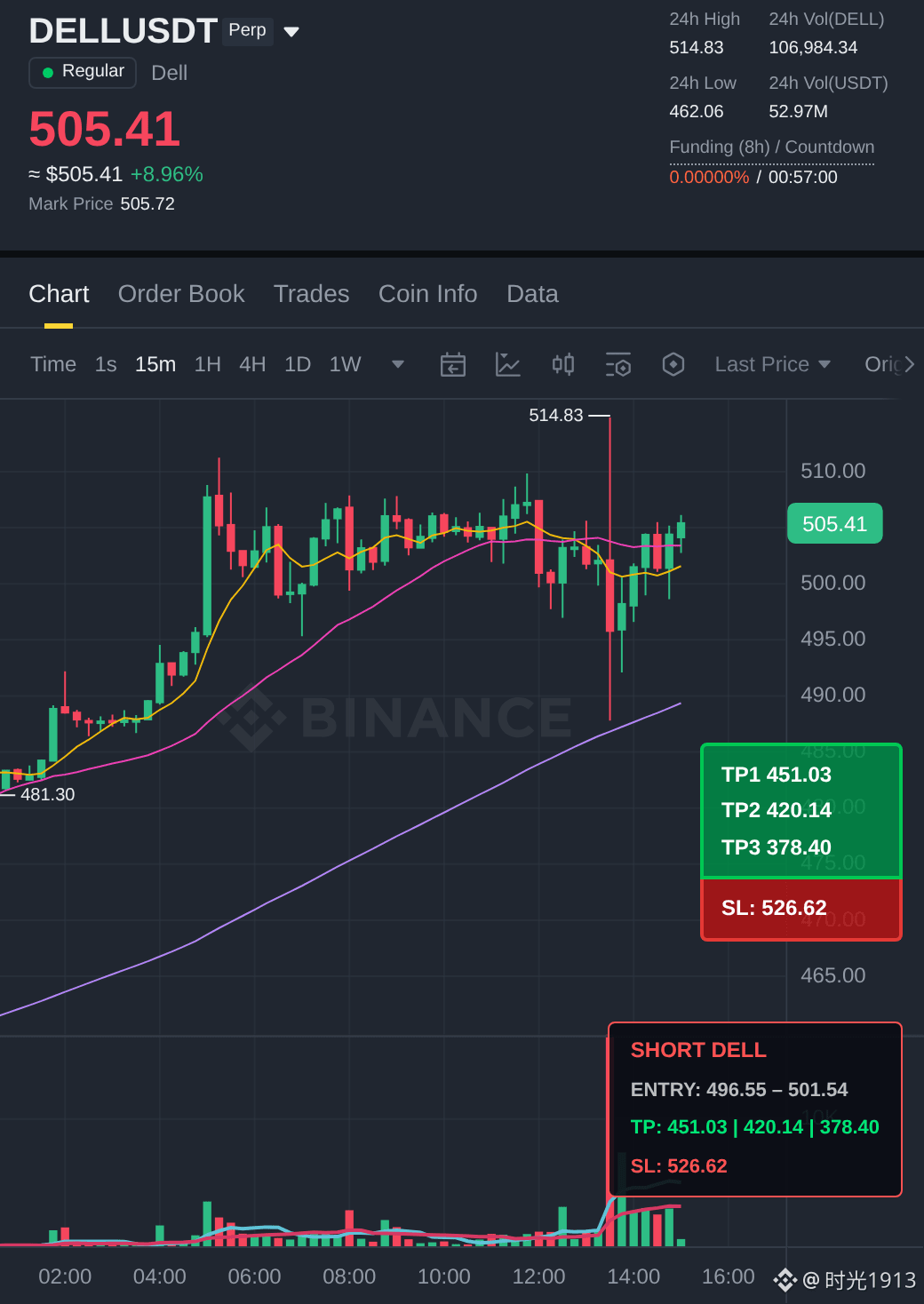Viewport: 924px width, 1304px height.
Task: Click the 24h Vol(USDT) value 52.97M
Action: tap(799, 112)
